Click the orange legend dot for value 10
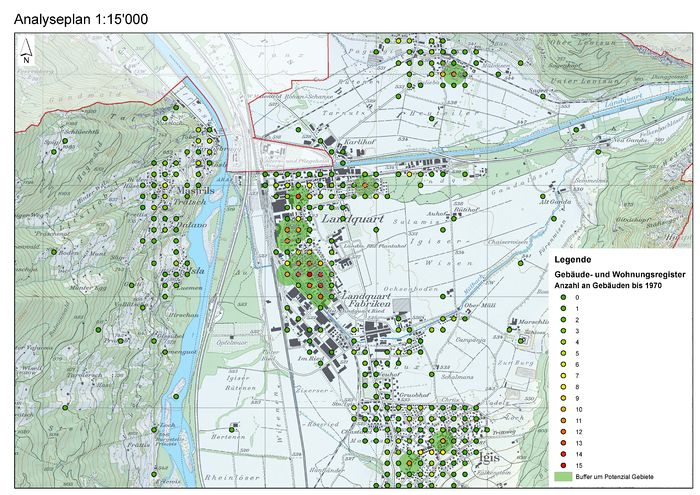 click(565, 410)
